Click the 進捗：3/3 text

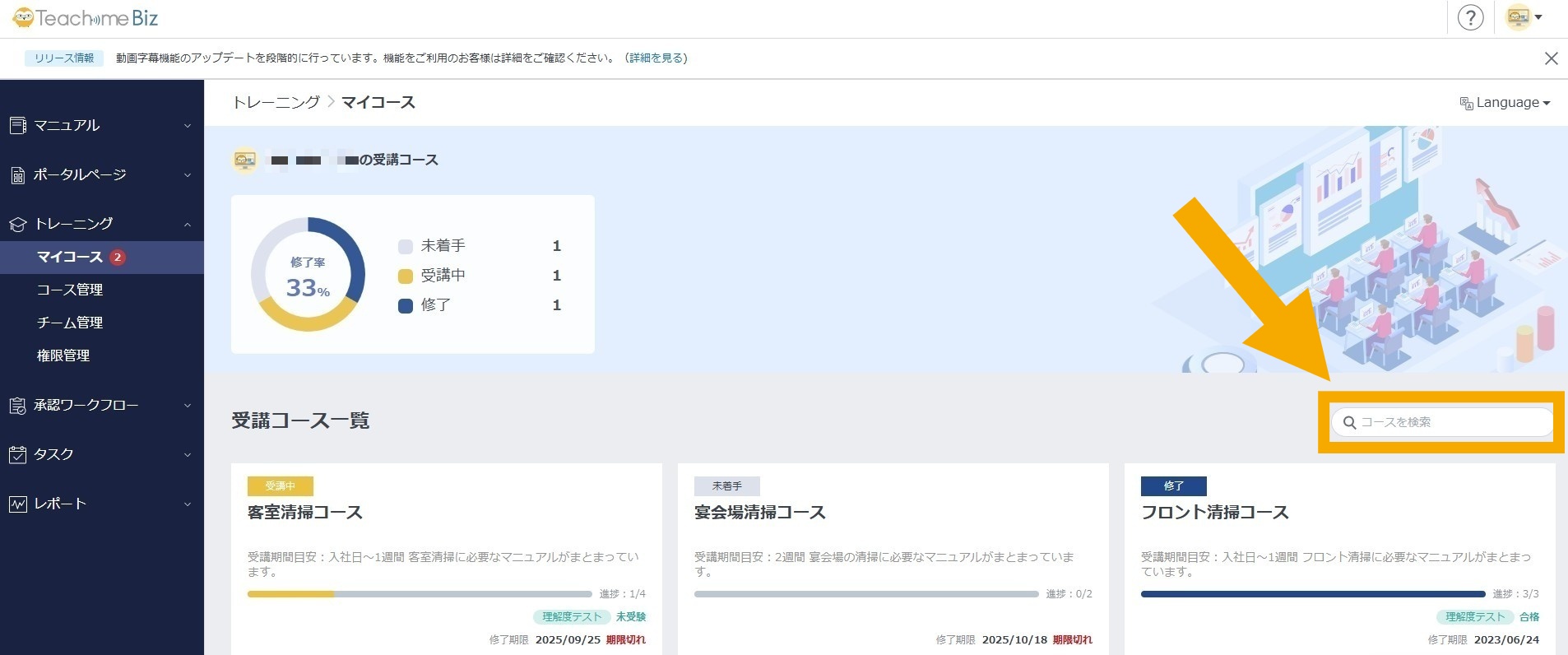1516,594
